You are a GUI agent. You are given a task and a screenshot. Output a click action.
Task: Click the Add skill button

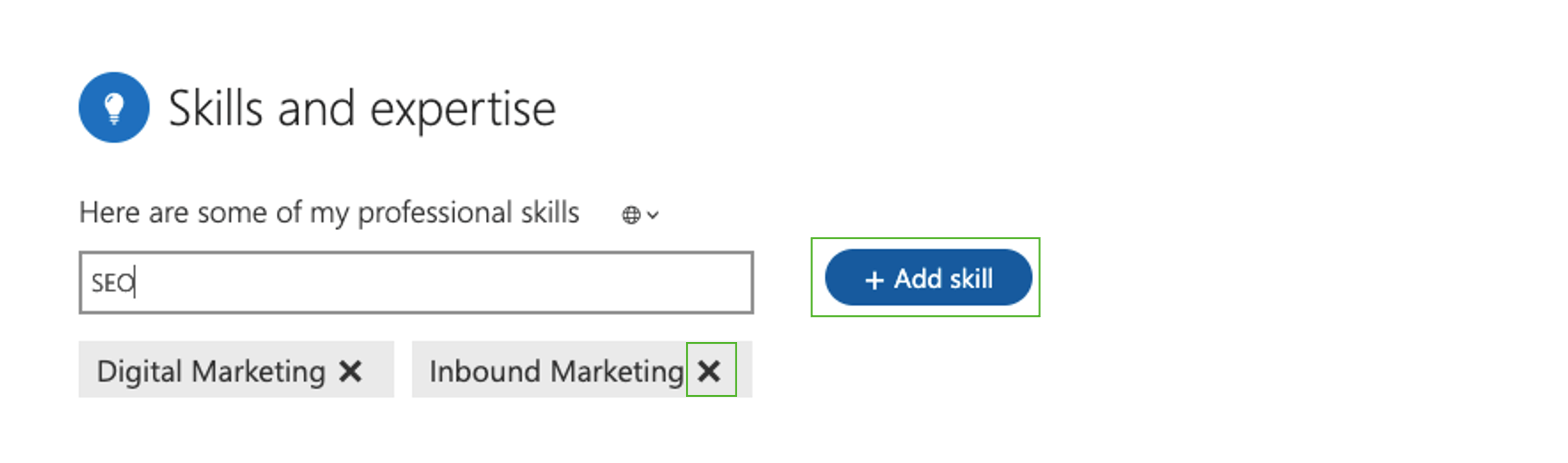pyautogui.click(x=928, y=279)
